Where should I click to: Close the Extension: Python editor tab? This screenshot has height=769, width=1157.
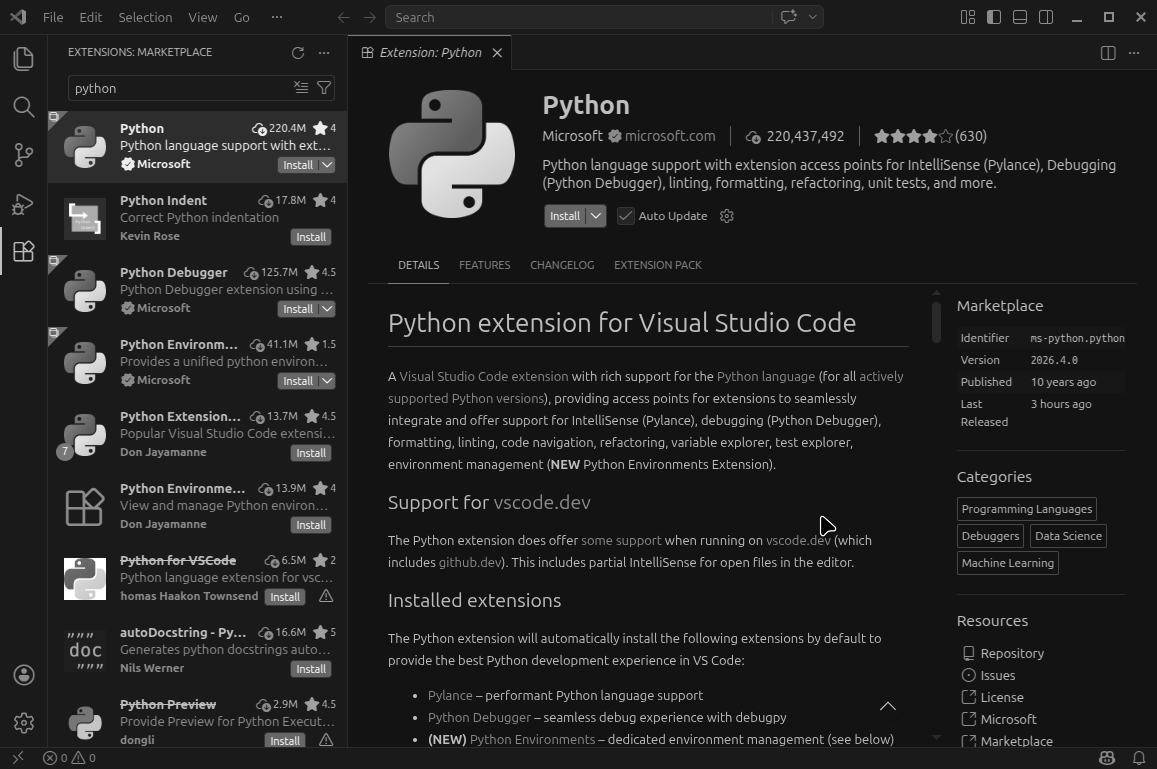[497, 52]
